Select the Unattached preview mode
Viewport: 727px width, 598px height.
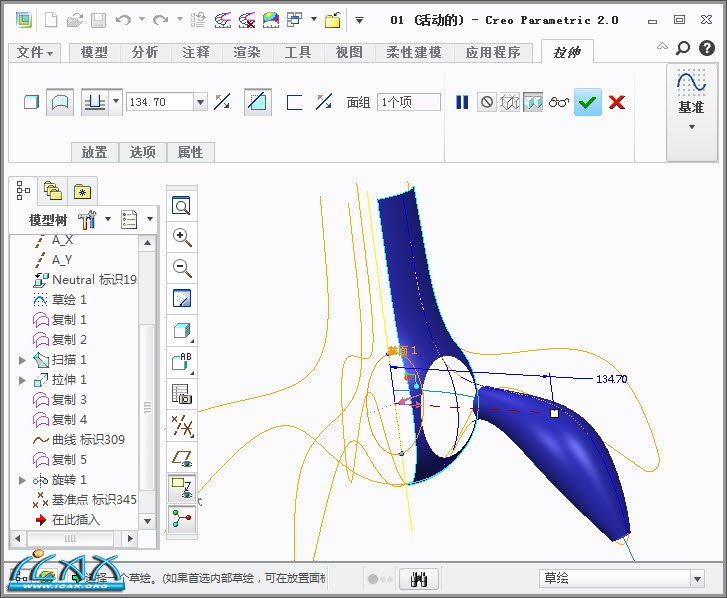[510, 102]
